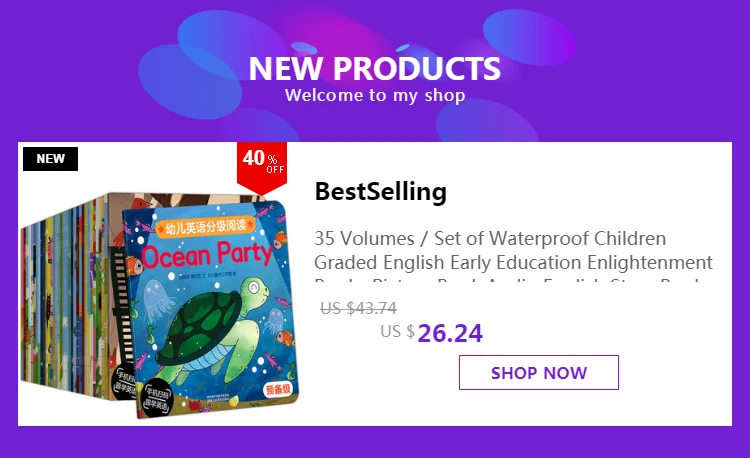Click the orange Chinese title banner on the book

[206, 227]
